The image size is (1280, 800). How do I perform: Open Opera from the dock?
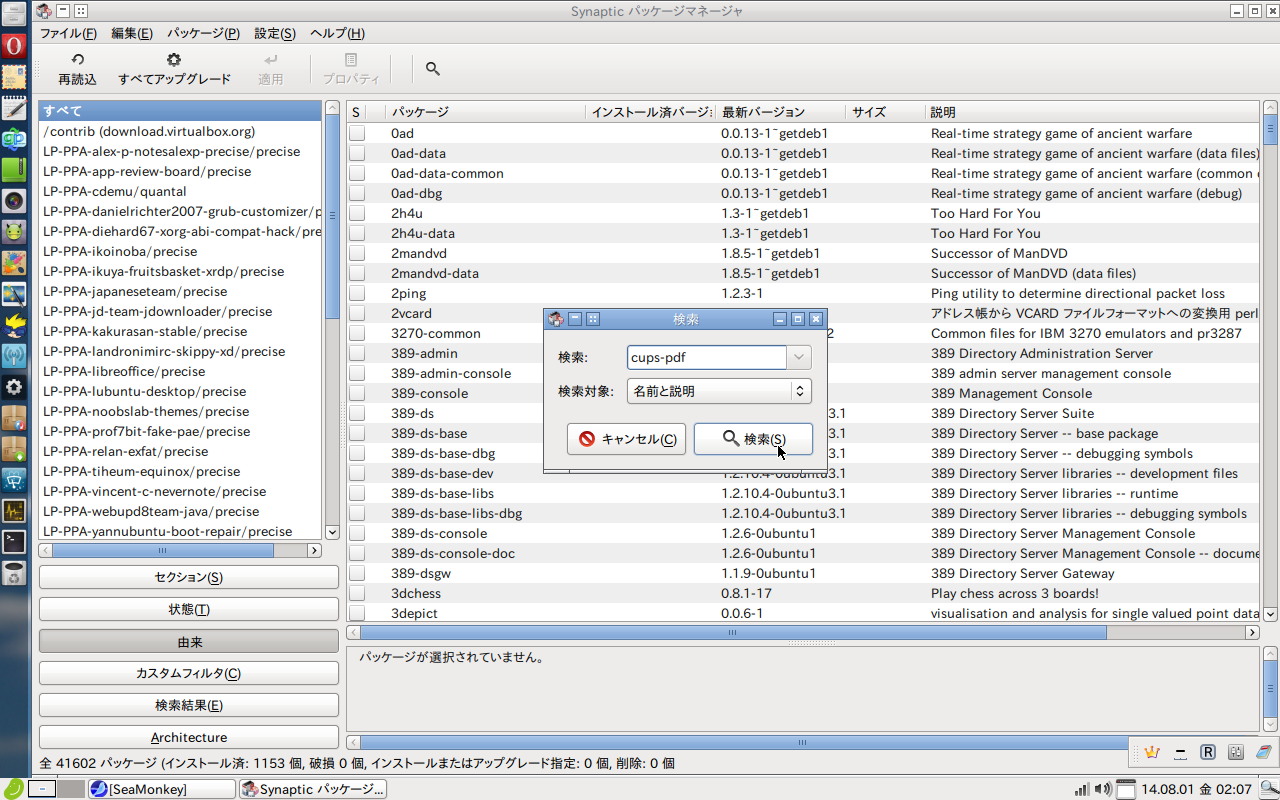pos(13,46)
